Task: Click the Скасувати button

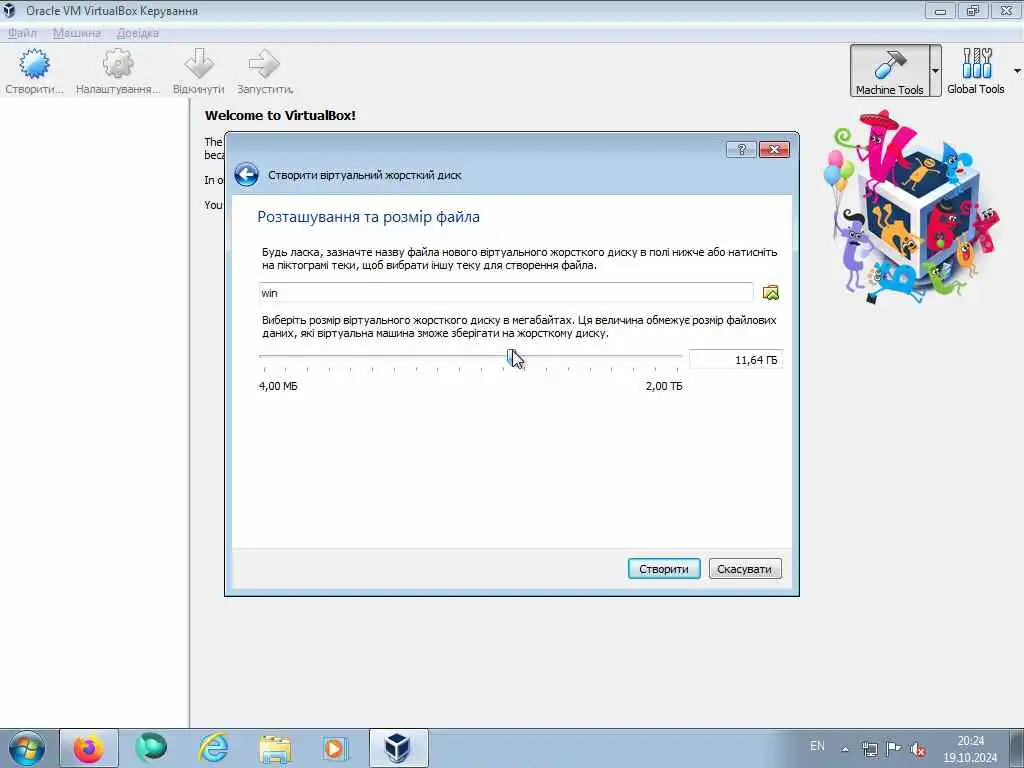Action: tap(744, 569)
